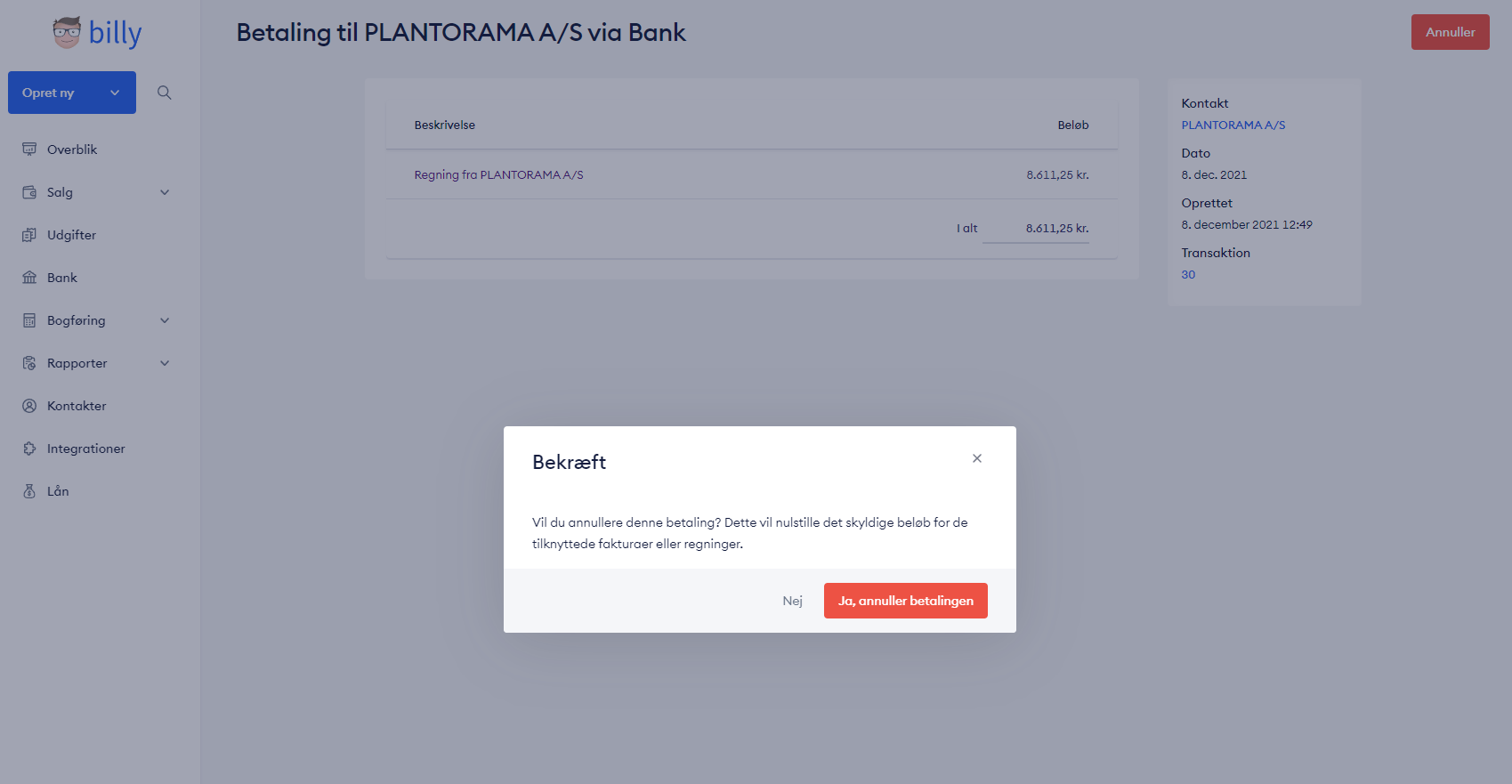The height and width of the screenshot is (784, 1512).
Task: Open the PLANTORAMA A/S contact link
Action: click(1233, 125)
